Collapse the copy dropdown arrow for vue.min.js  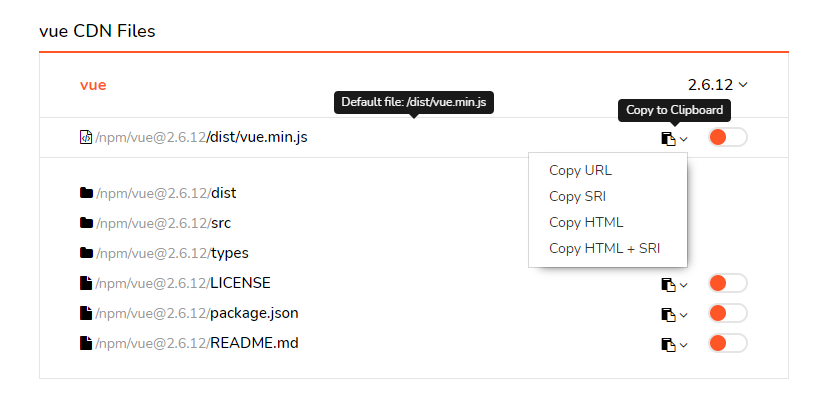point(684,139)
